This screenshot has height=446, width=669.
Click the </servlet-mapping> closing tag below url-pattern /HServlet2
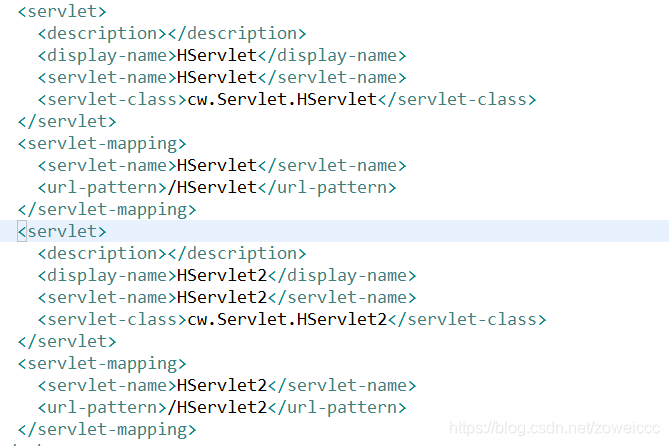(107, 429)
